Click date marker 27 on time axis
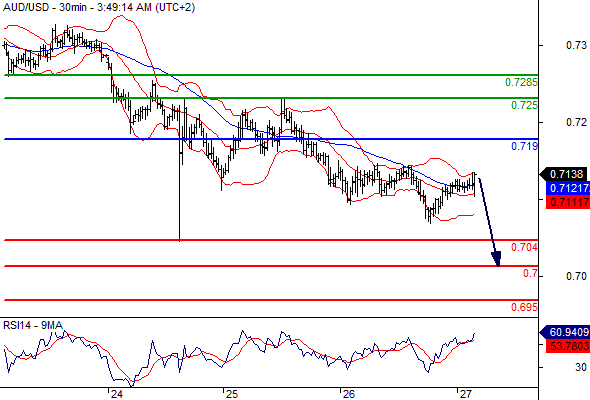 tap(465, 394)
